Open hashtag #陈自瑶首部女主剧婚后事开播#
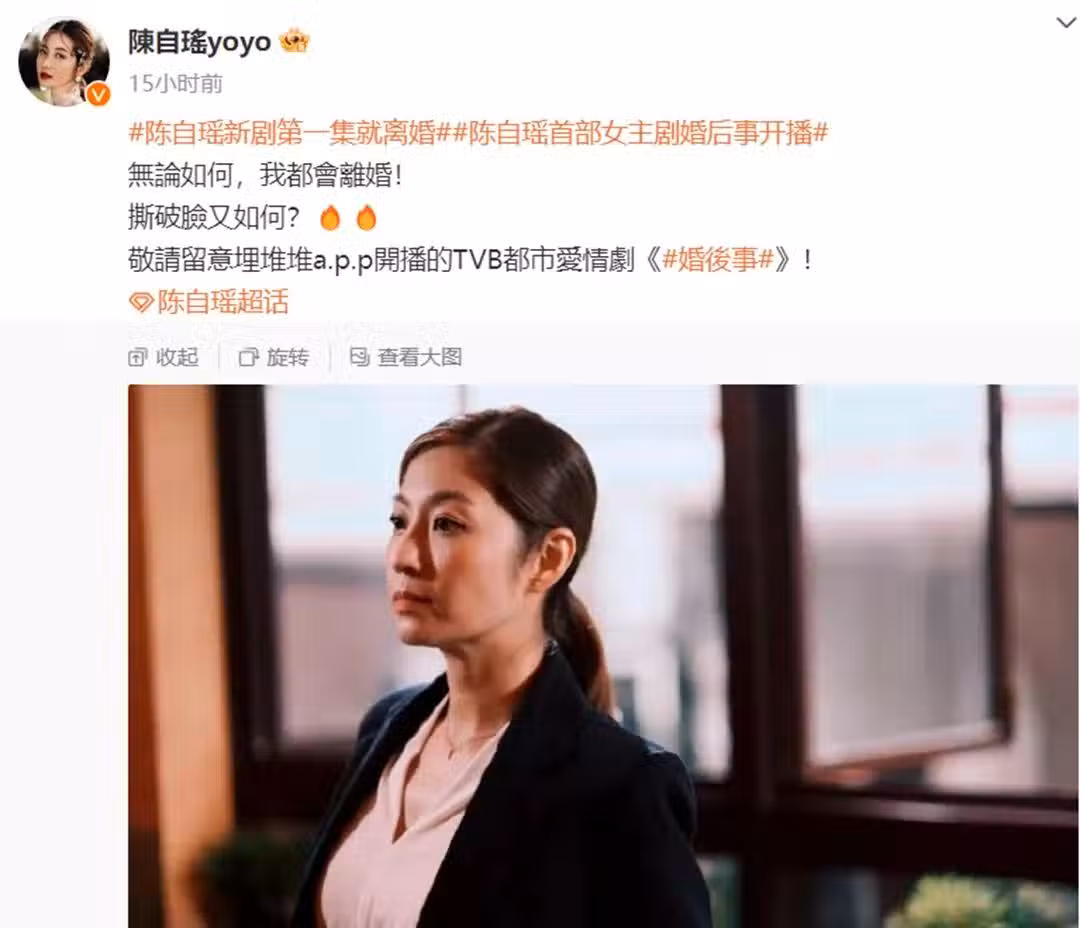This screenshot has width=1080, height=928. (x=640, y=133)
